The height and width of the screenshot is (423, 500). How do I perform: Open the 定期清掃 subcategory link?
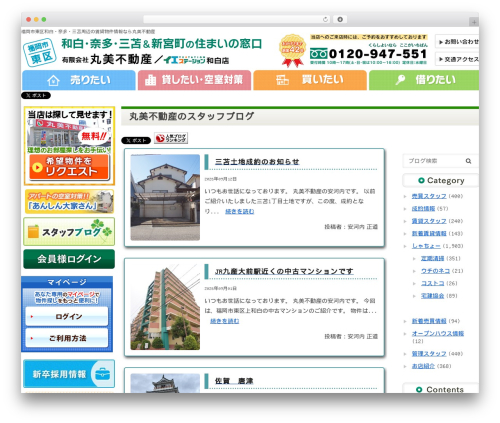[x=432, y=258]
